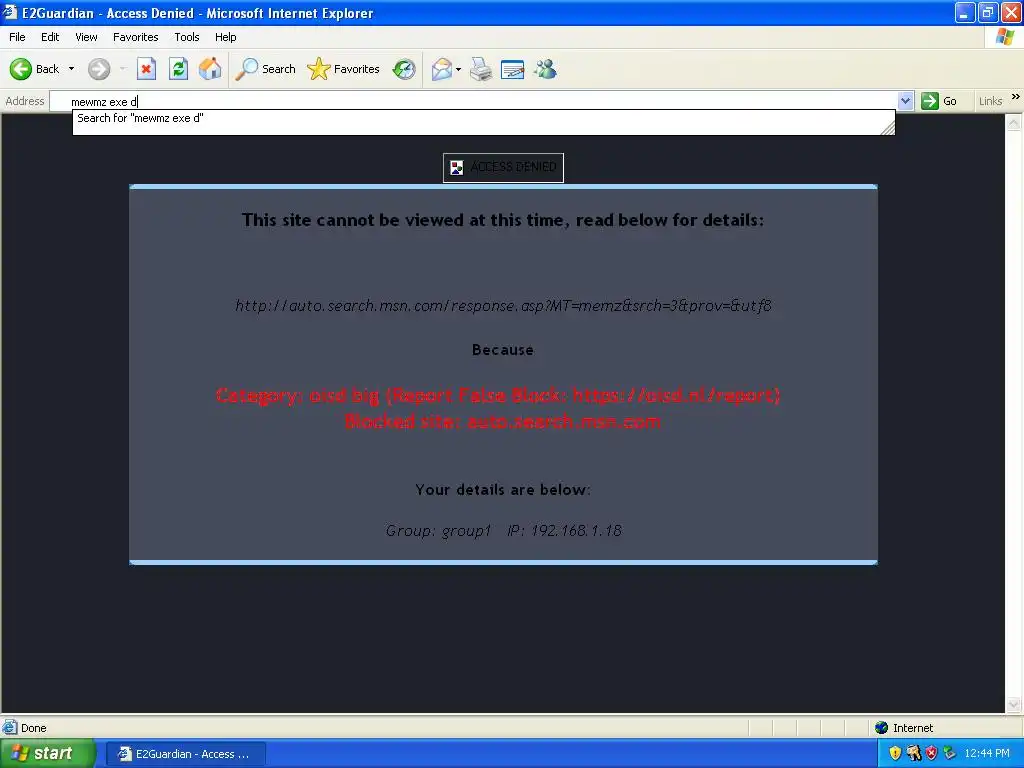1024x768 pixels.
Task: Click the blocked URL auto.search.msn.com text
Action: click(x=504, y=306)
